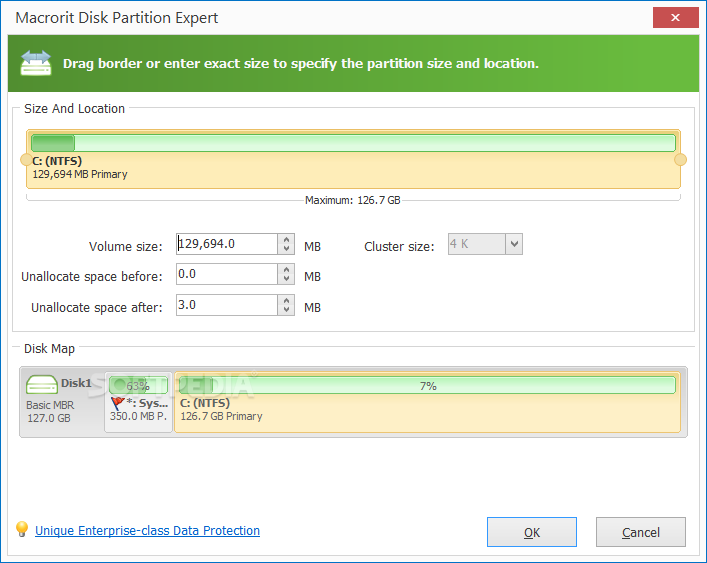This screenshot has height=563, width=707.
Task: Click the resize partition icon in green banner
Action: [x=36, y=63]
